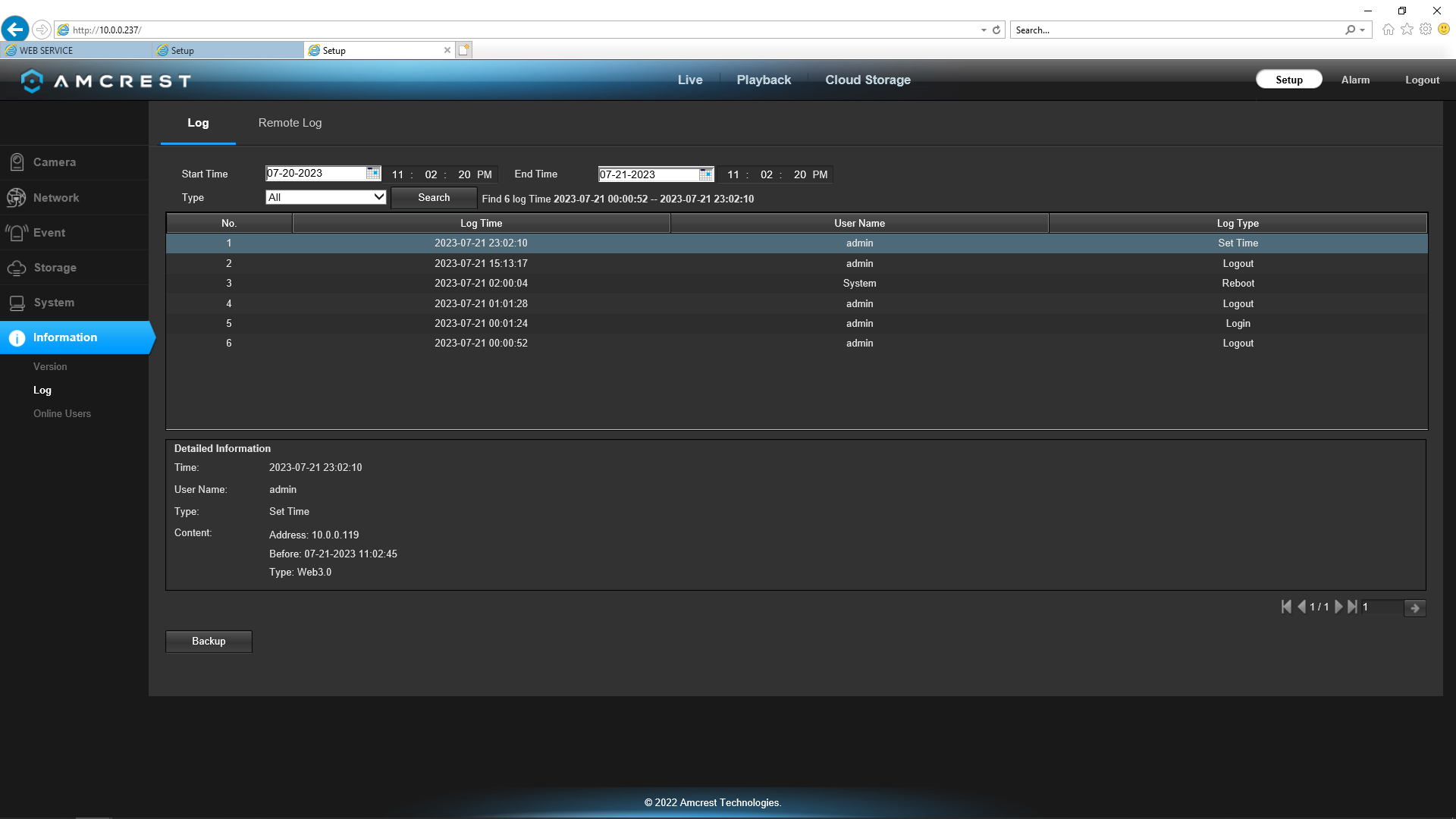
Task: Go to previous log page
Action: pos(1301,607)
